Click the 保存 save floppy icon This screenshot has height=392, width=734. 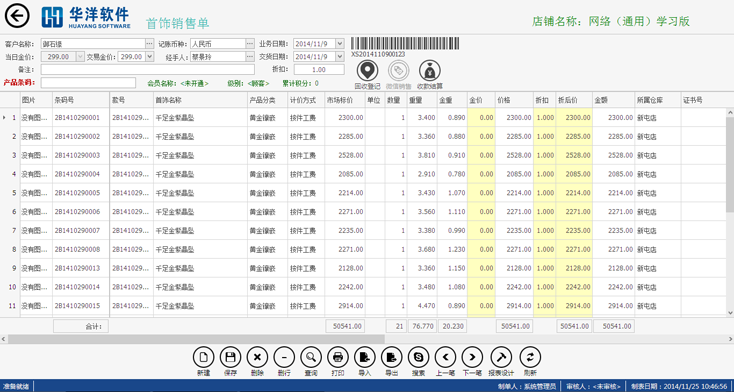point(230,357)
